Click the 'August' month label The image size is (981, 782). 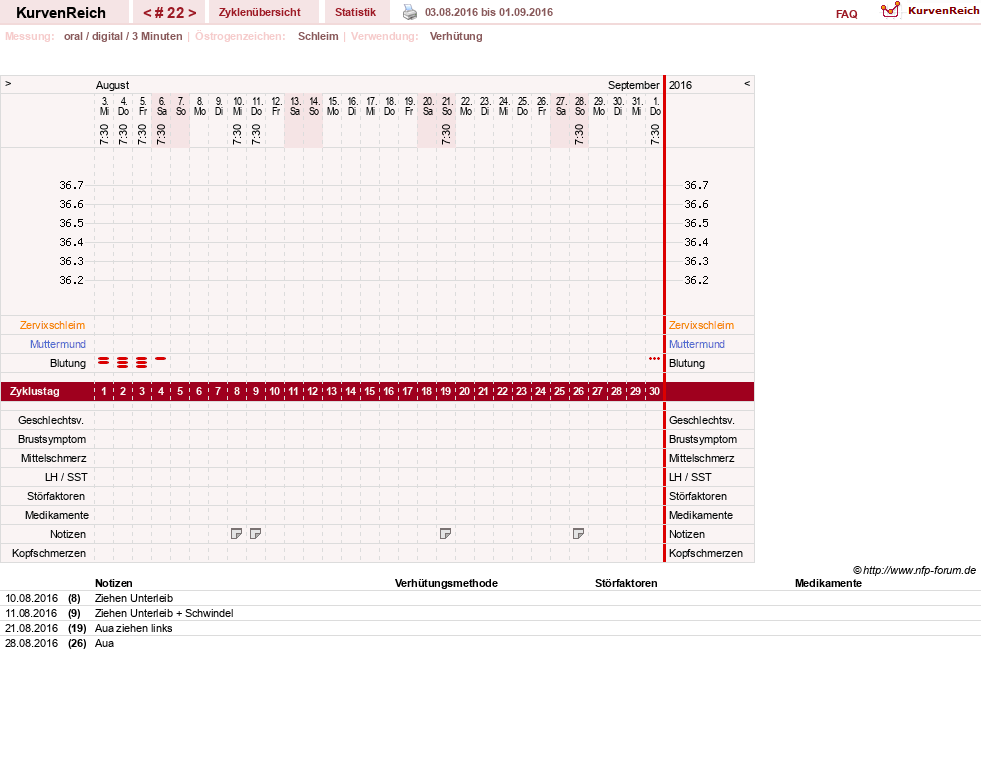click(x=113, y=85)
